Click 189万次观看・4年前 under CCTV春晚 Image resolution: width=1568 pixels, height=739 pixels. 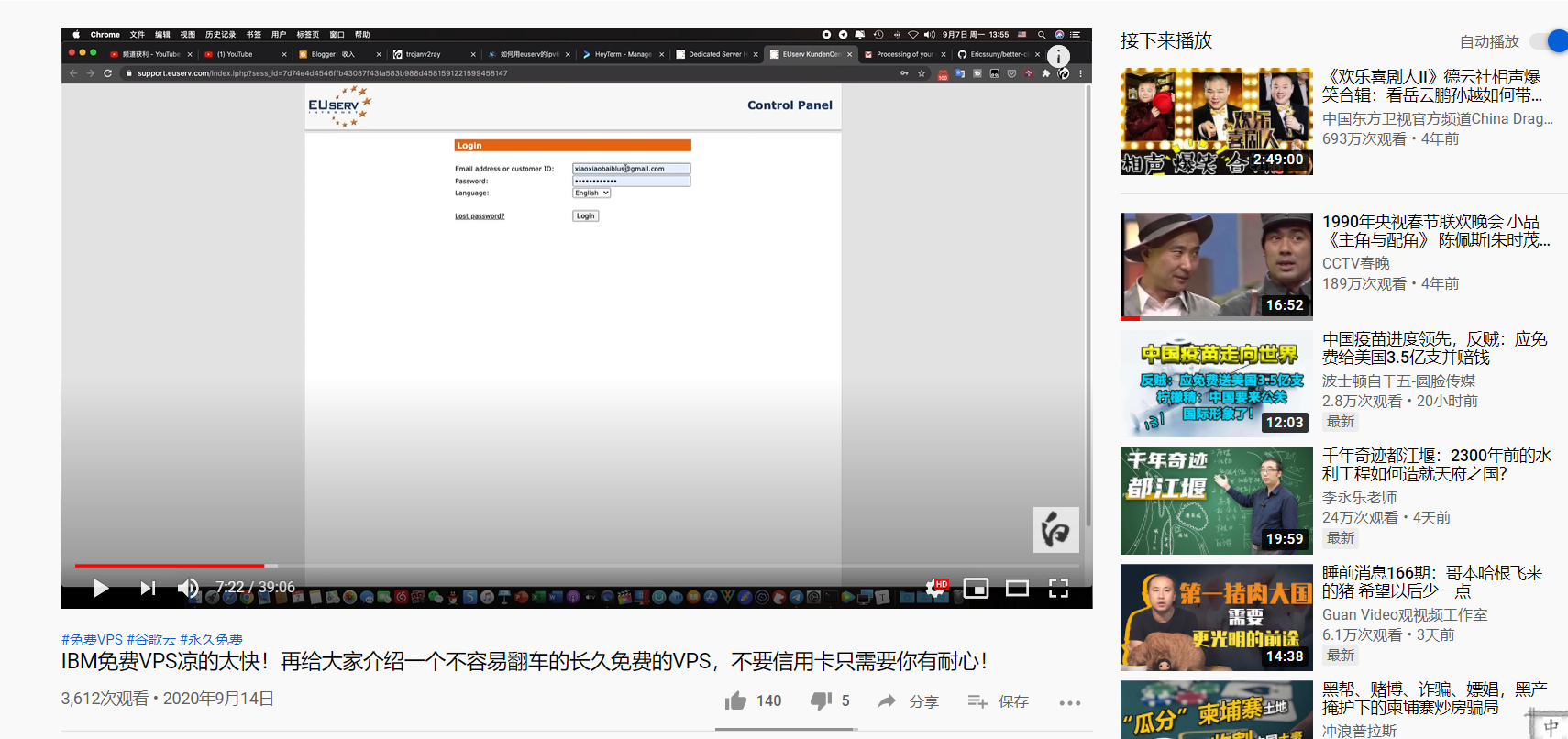(x=1391, y=284)
